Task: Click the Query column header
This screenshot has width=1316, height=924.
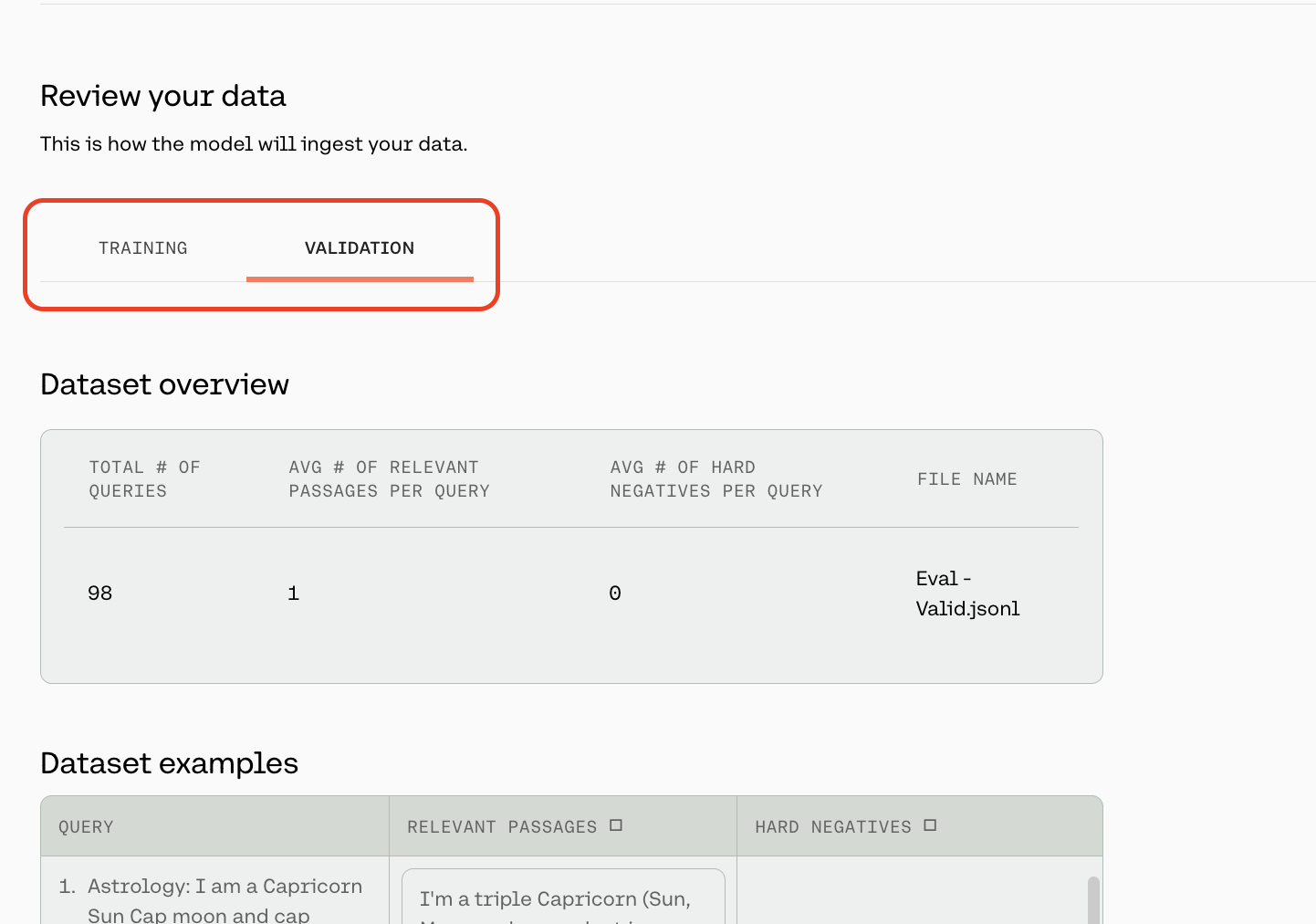Action: 87,827
